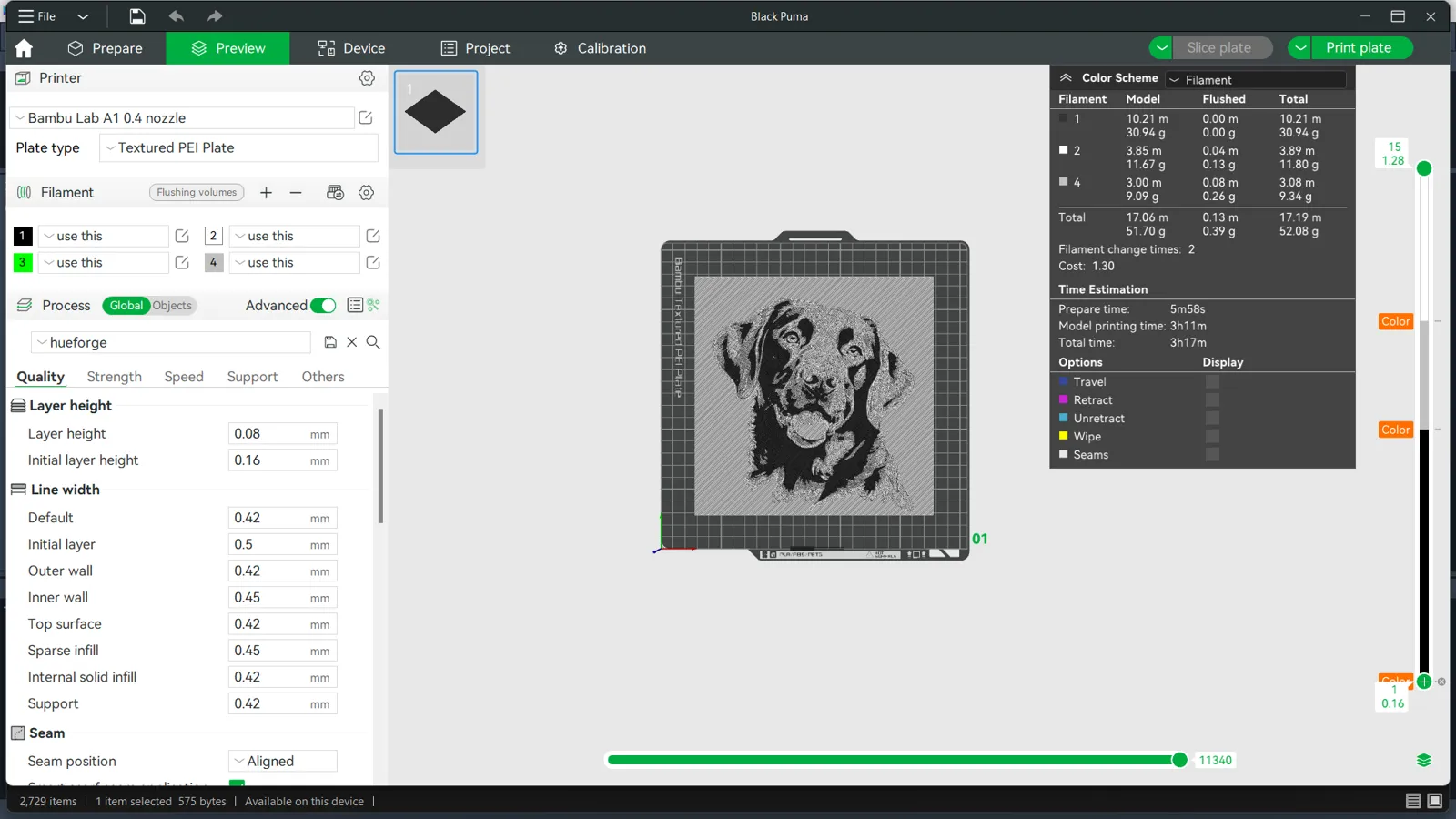Open the hueforge process preset dropdown
Screen dimensions: 1456x819
[x=170, y=342]
